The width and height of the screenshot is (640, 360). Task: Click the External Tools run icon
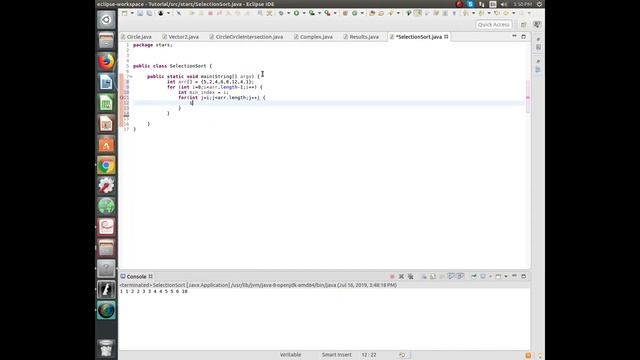pyautogui.click(x=327, y=13)
